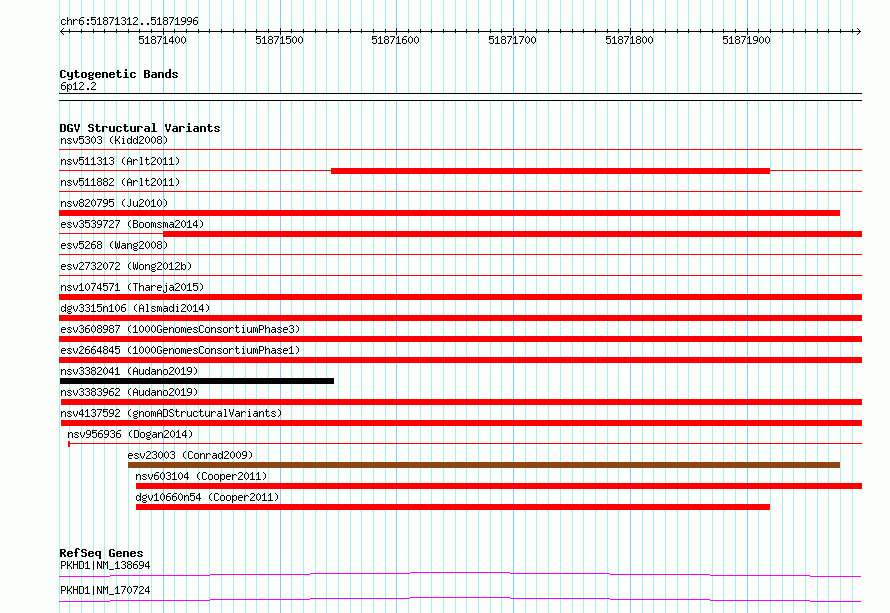Open nsv1074571 (Thareja2015) label
Screen dimensions: 890x613
[x=132, y=287]
